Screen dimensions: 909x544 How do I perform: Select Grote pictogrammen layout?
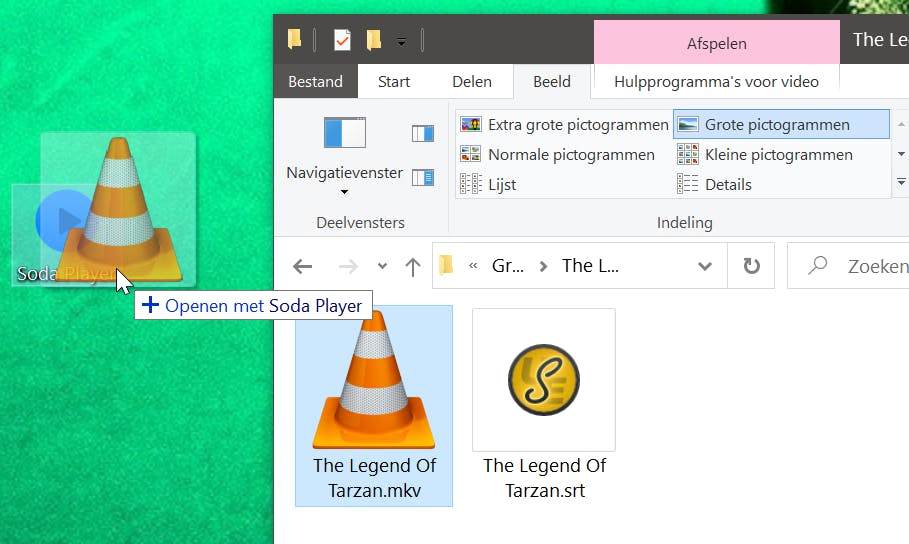pos(781,124)
